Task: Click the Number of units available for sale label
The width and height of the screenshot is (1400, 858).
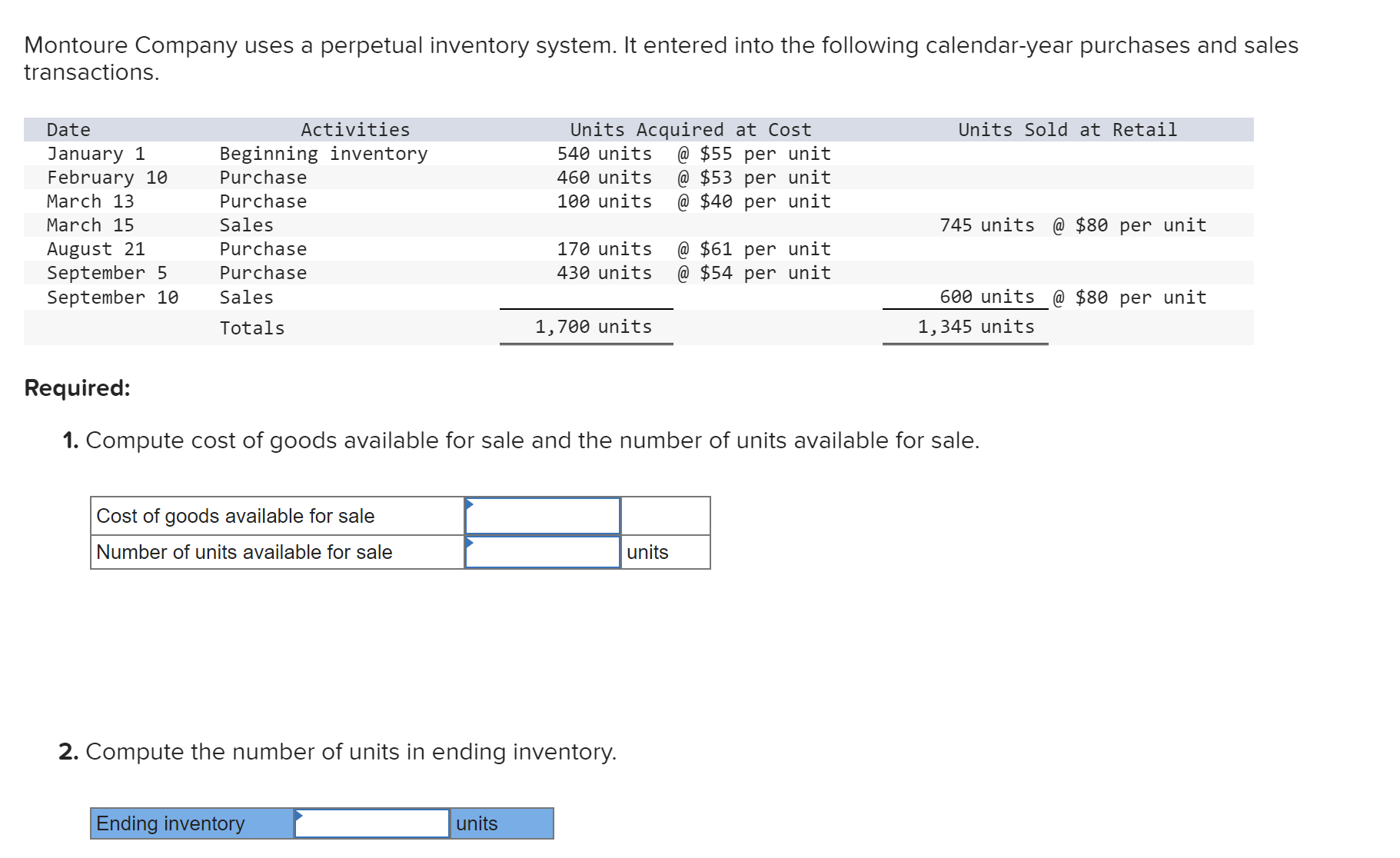Action: pyautogui.click(x=243, y=550)
